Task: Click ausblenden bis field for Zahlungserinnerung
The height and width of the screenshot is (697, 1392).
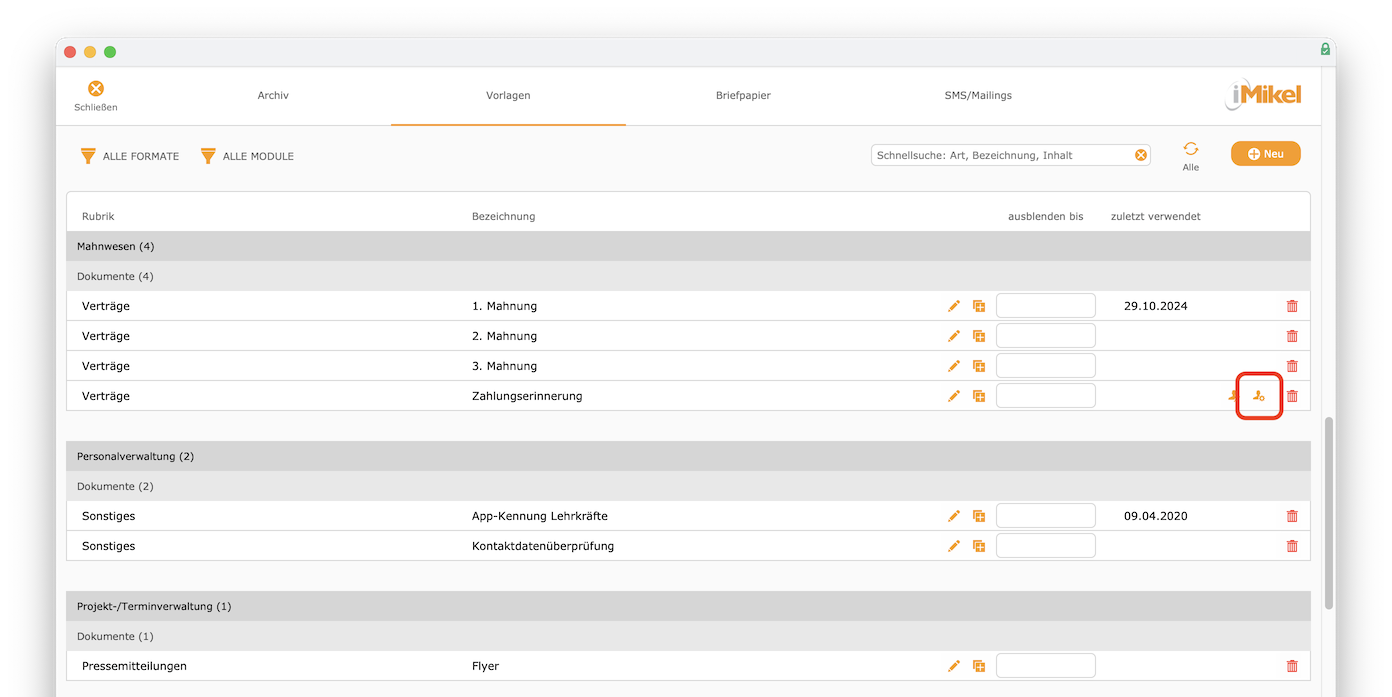Action: [1046, 396]
